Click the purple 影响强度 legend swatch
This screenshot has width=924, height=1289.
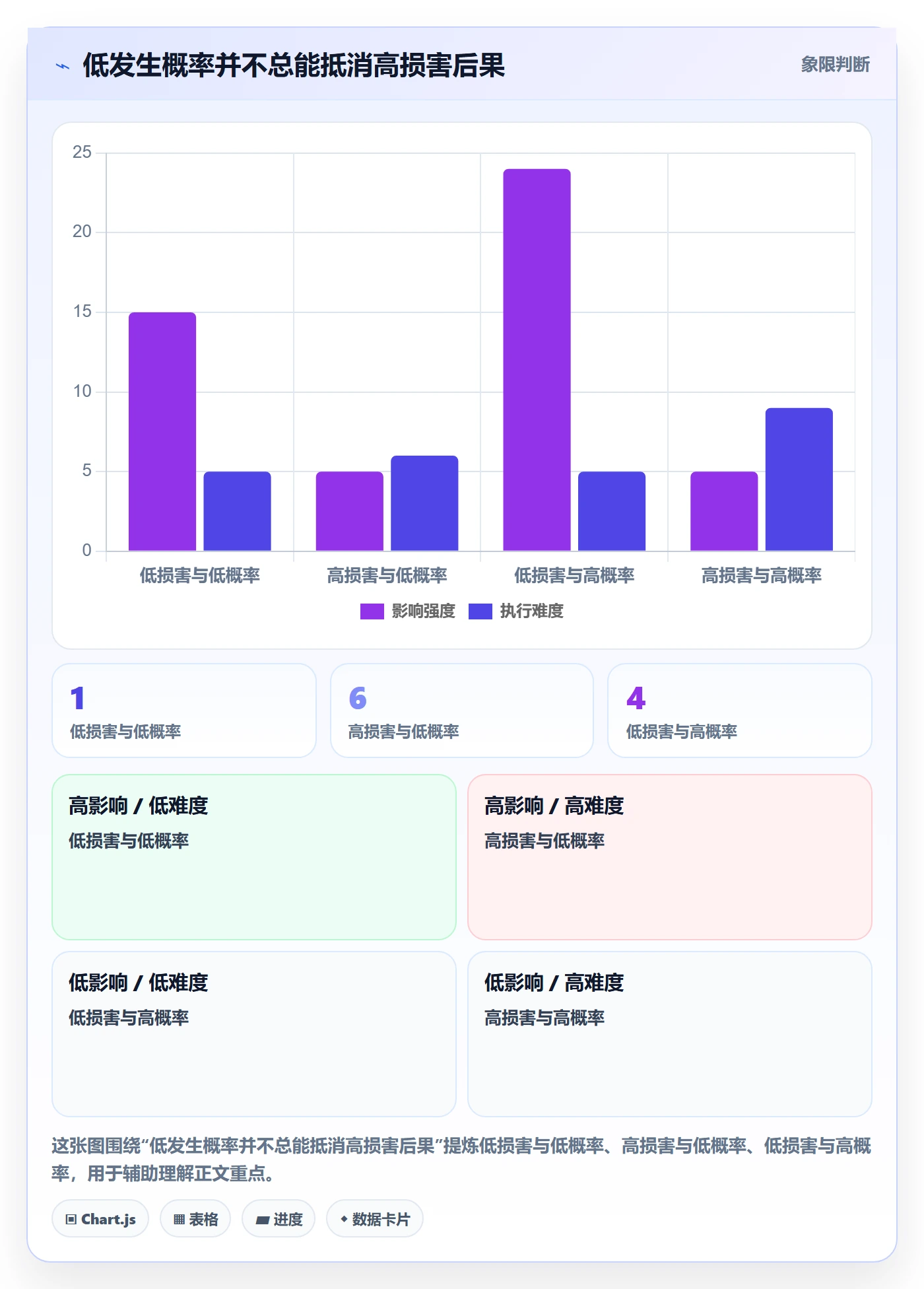tap(372, 611)
